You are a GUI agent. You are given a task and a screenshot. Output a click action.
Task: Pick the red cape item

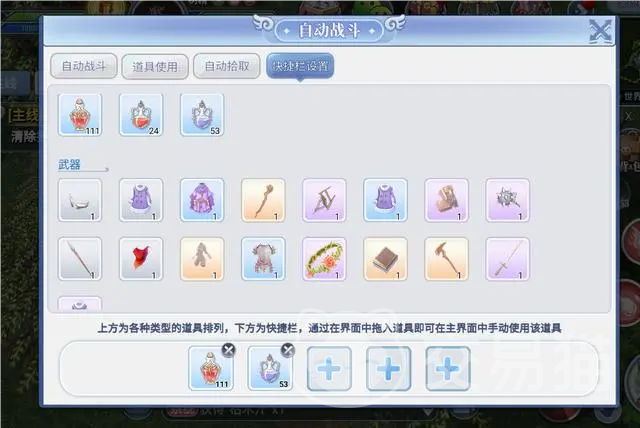tap(141, 259)
